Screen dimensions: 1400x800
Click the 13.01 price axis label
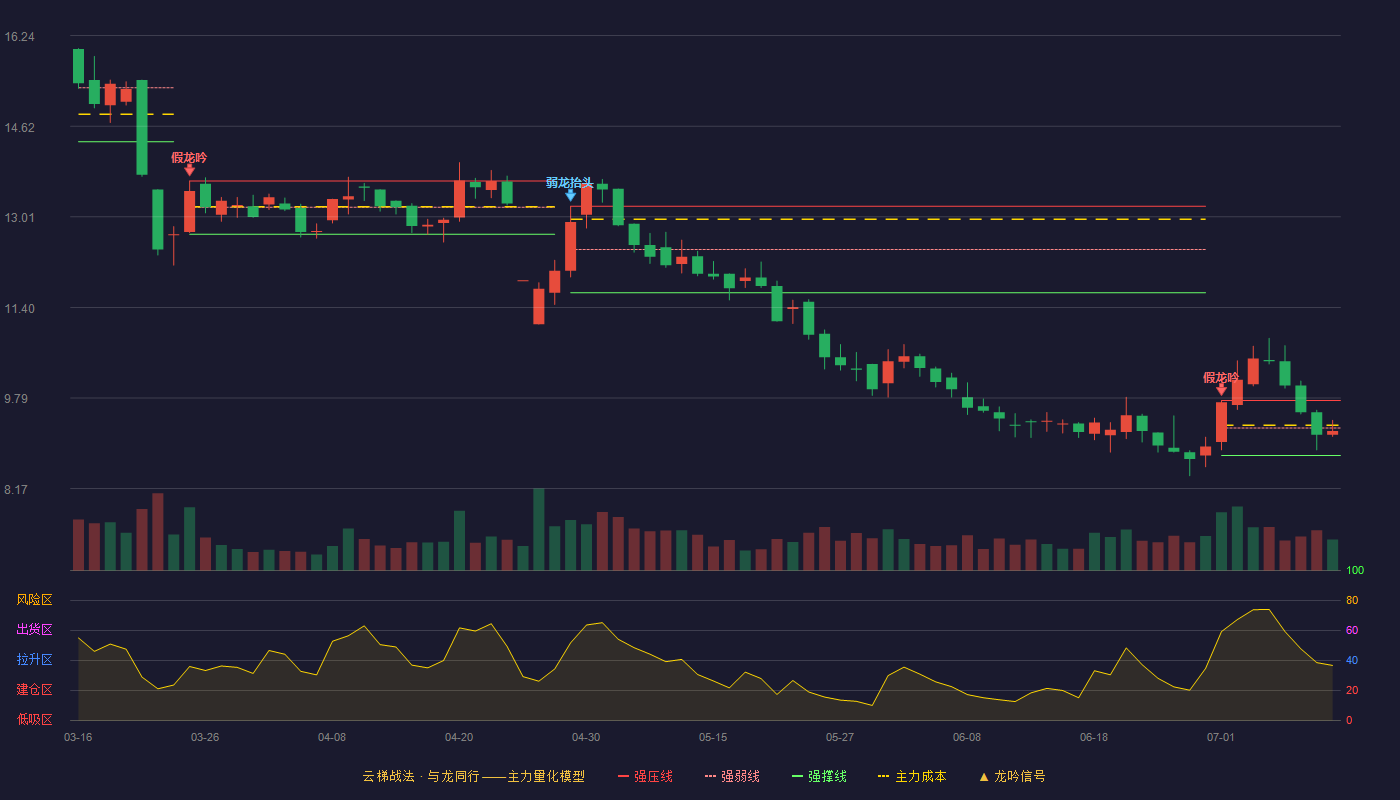click(20, 218)
